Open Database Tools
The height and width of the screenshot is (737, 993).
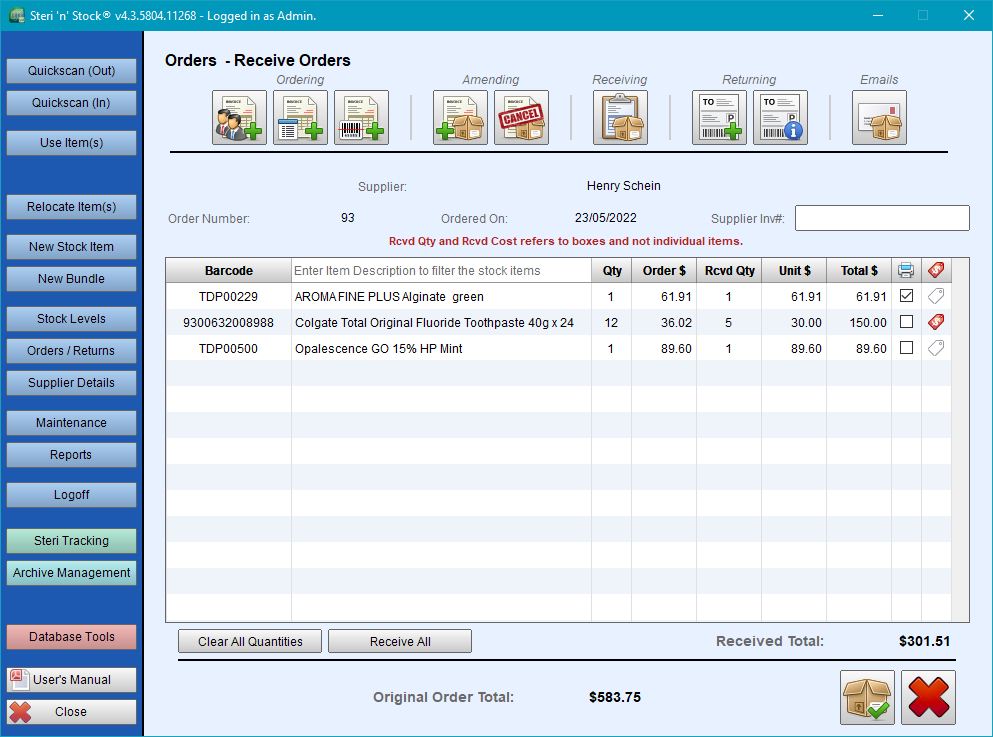coord(72,637)
